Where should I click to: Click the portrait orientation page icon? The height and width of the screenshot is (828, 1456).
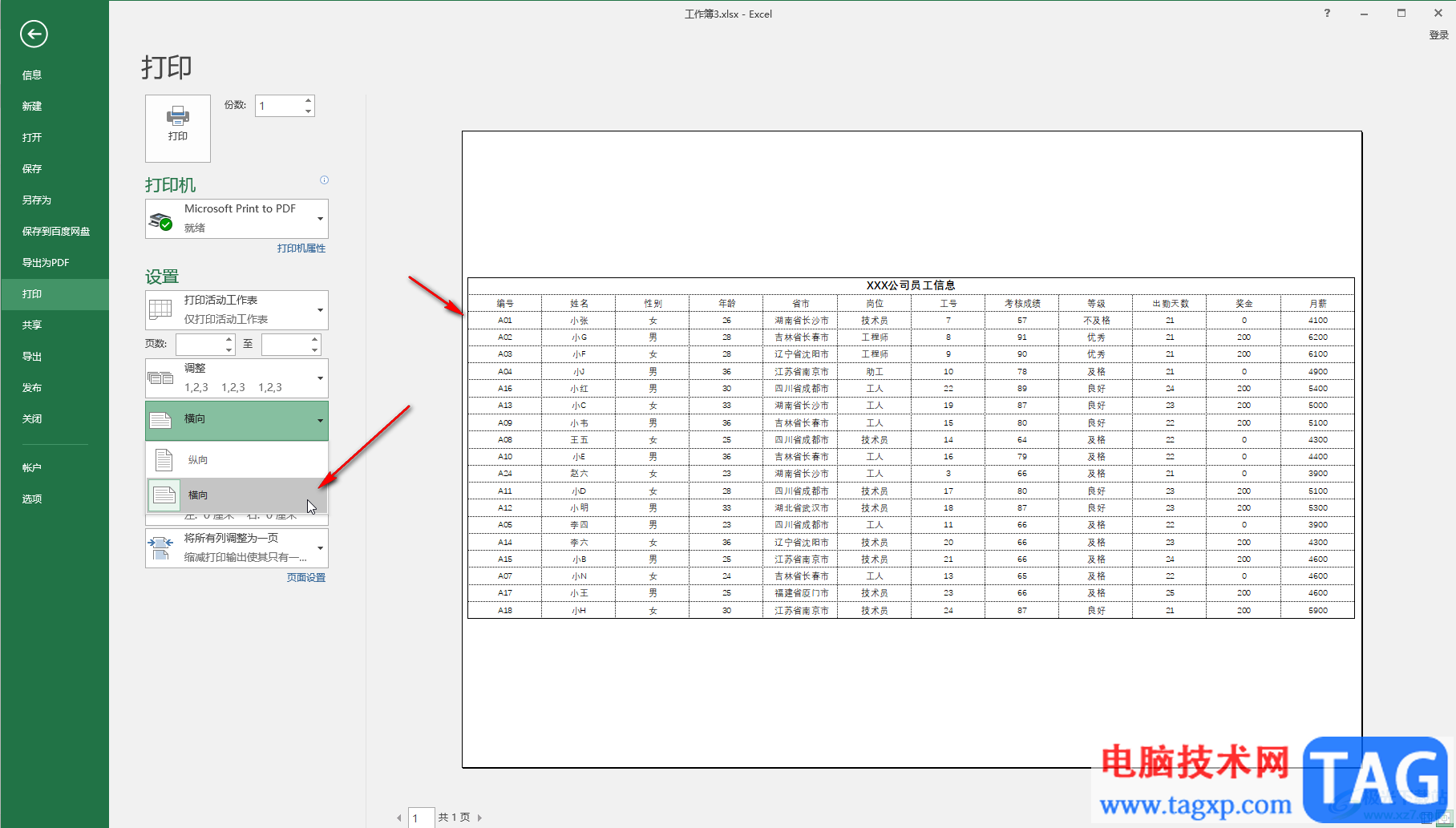[x=164, y=459]
